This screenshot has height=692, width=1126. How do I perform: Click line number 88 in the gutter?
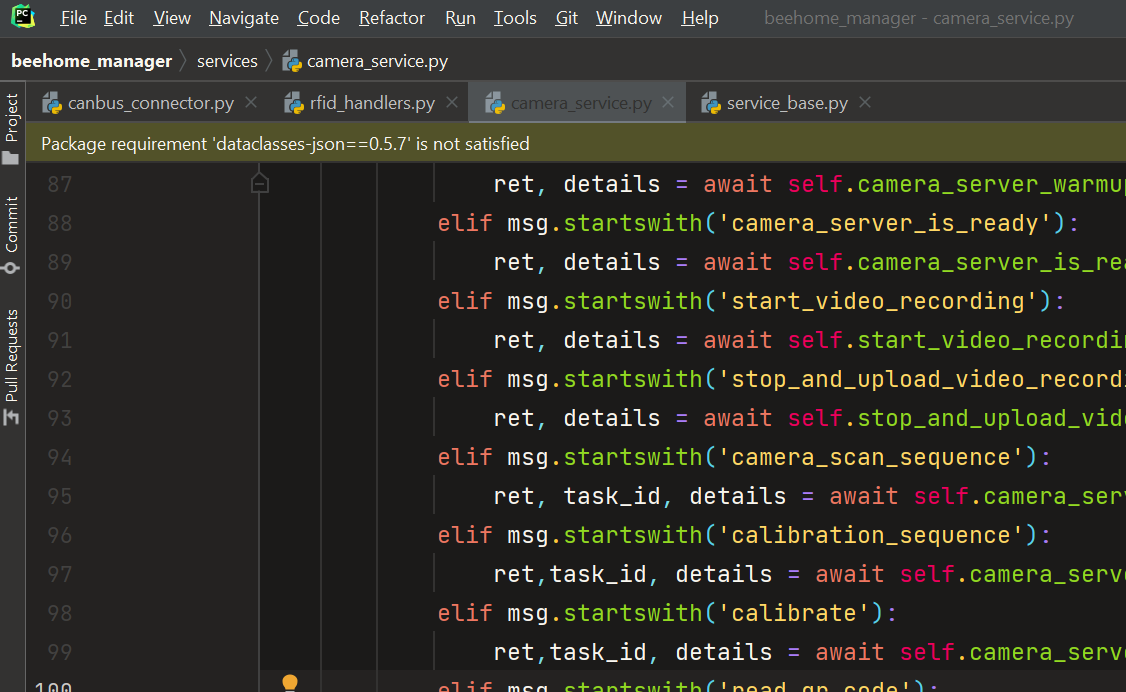click(x=60, y=223)
